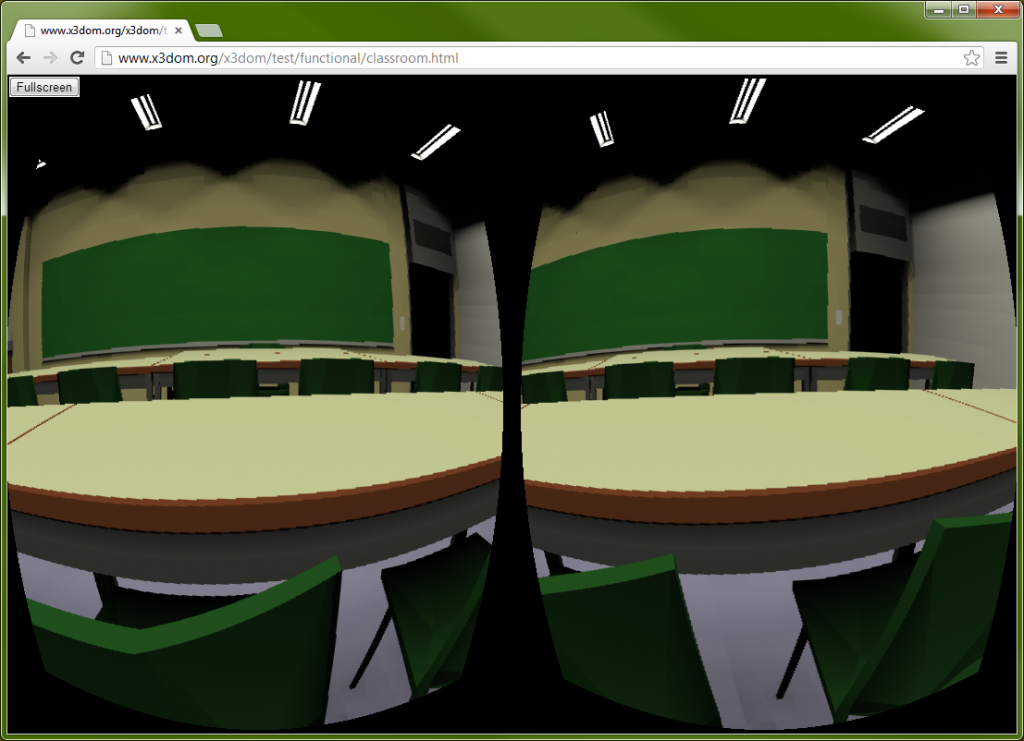This screenshot has width=1024, height=741.
Task: Select the www.x3dom.org browser tab
Action: [100, 30]
